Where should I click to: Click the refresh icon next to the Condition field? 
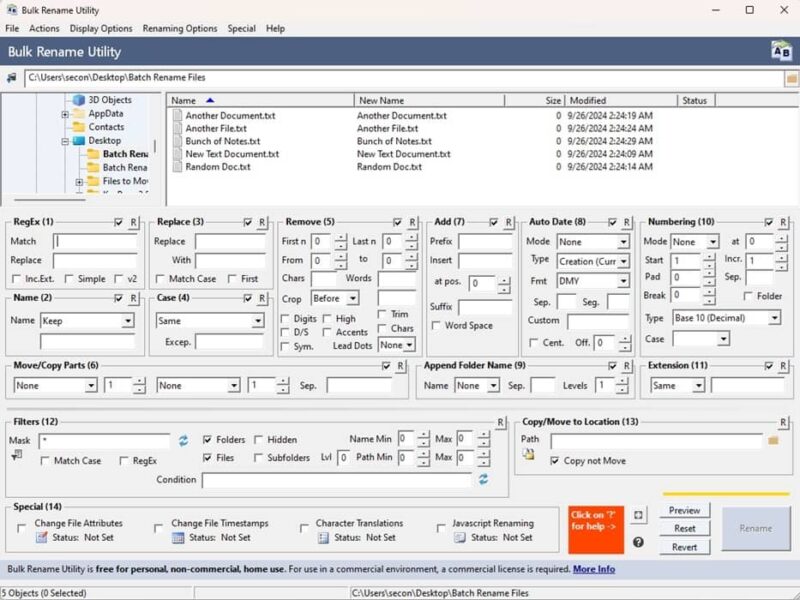485,479
